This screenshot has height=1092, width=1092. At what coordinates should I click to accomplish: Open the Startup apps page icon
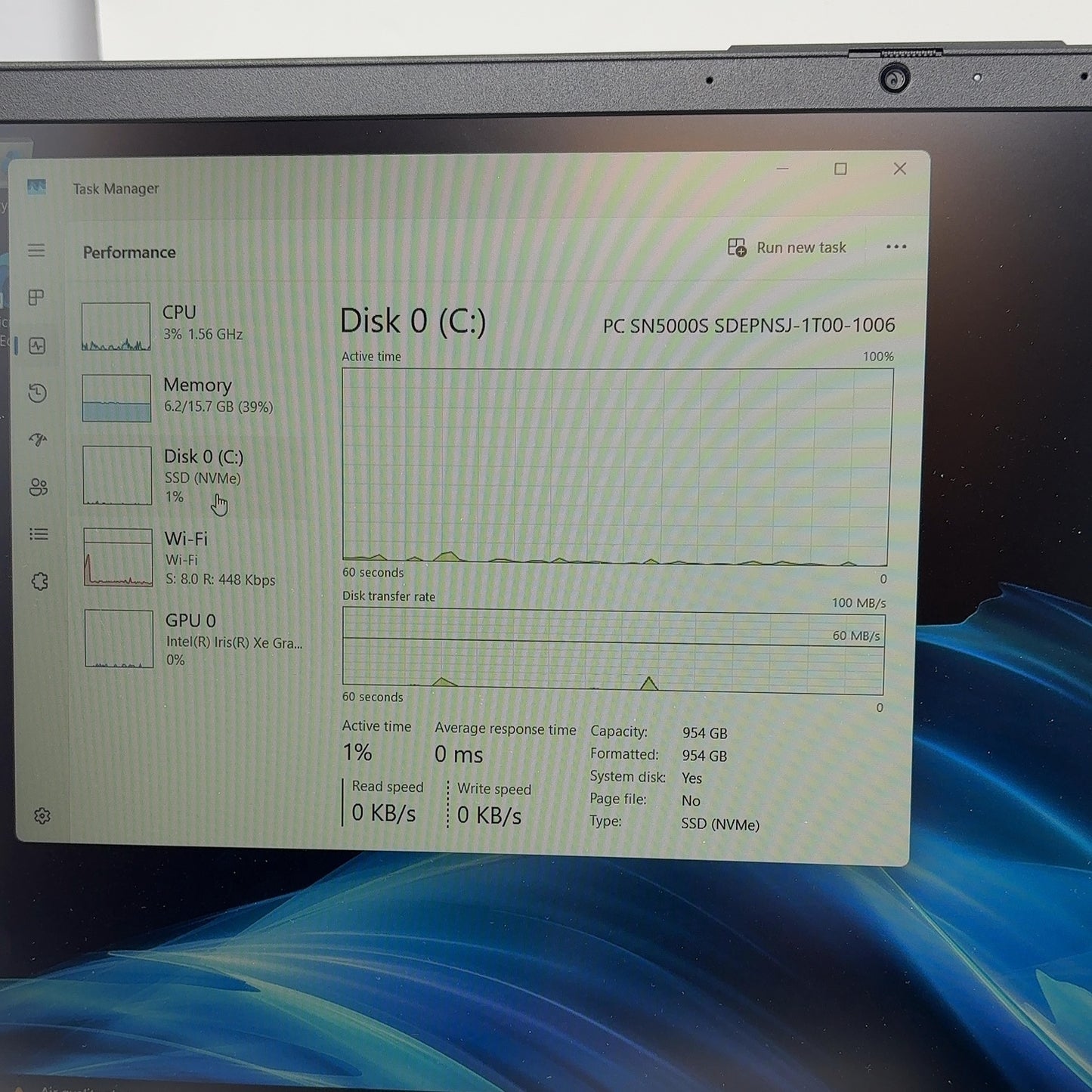[x=38, y=440]
